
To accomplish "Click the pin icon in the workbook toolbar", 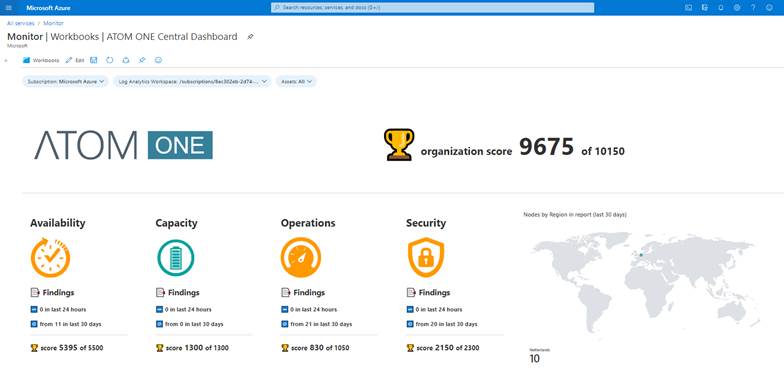I will [x=142, y=60].
